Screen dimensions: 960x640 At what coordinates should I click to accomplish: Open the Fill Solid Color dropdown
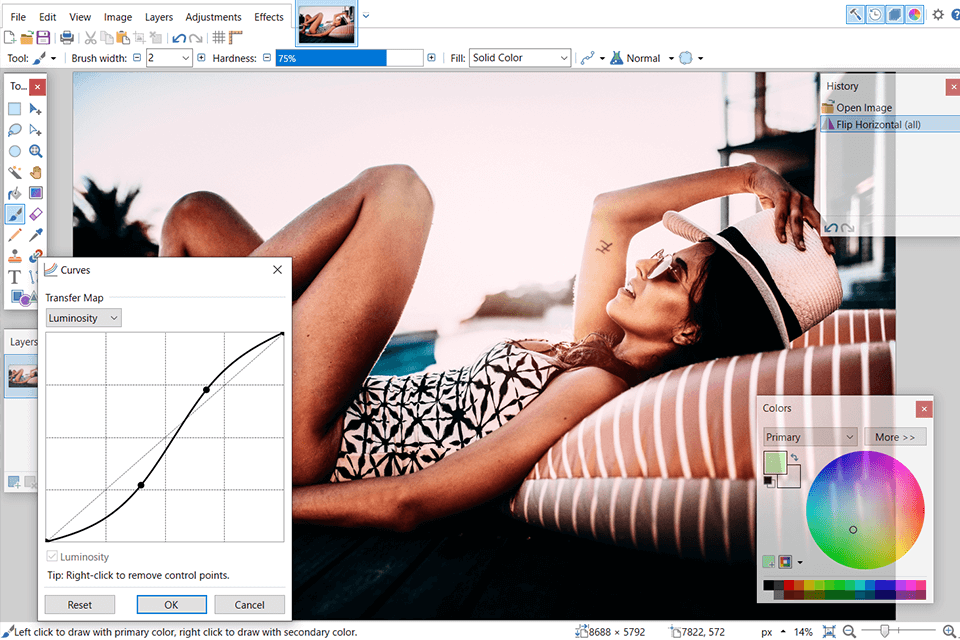click(520, 58)
